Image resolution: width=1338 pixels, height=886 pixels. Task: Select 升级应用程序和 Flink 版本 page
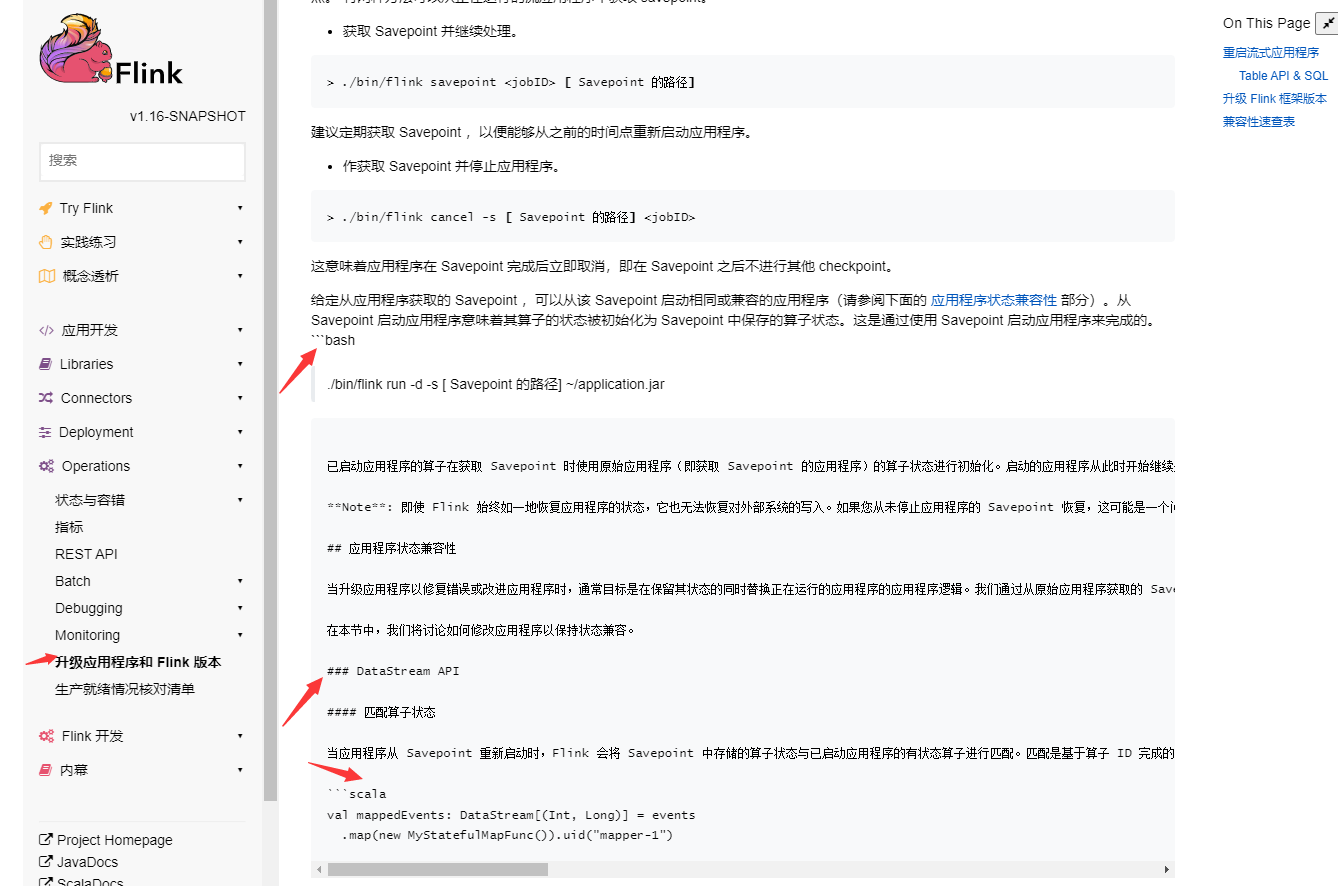click(x=138, y=662)
